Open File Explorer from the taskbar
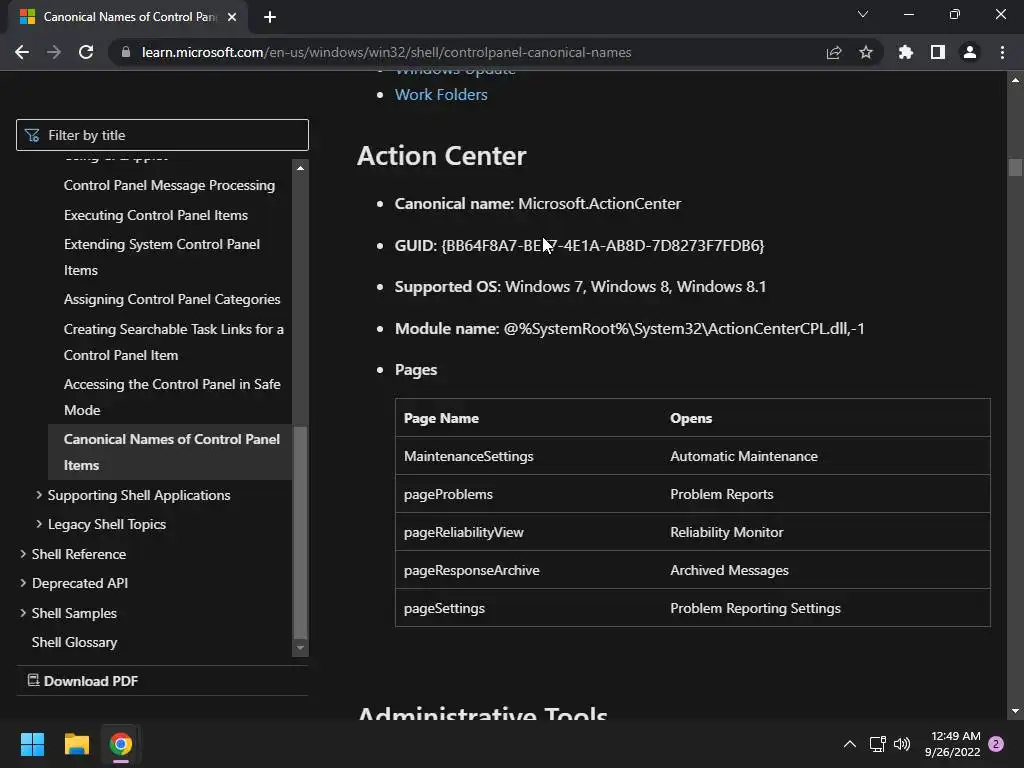 (x=76, y=744)
